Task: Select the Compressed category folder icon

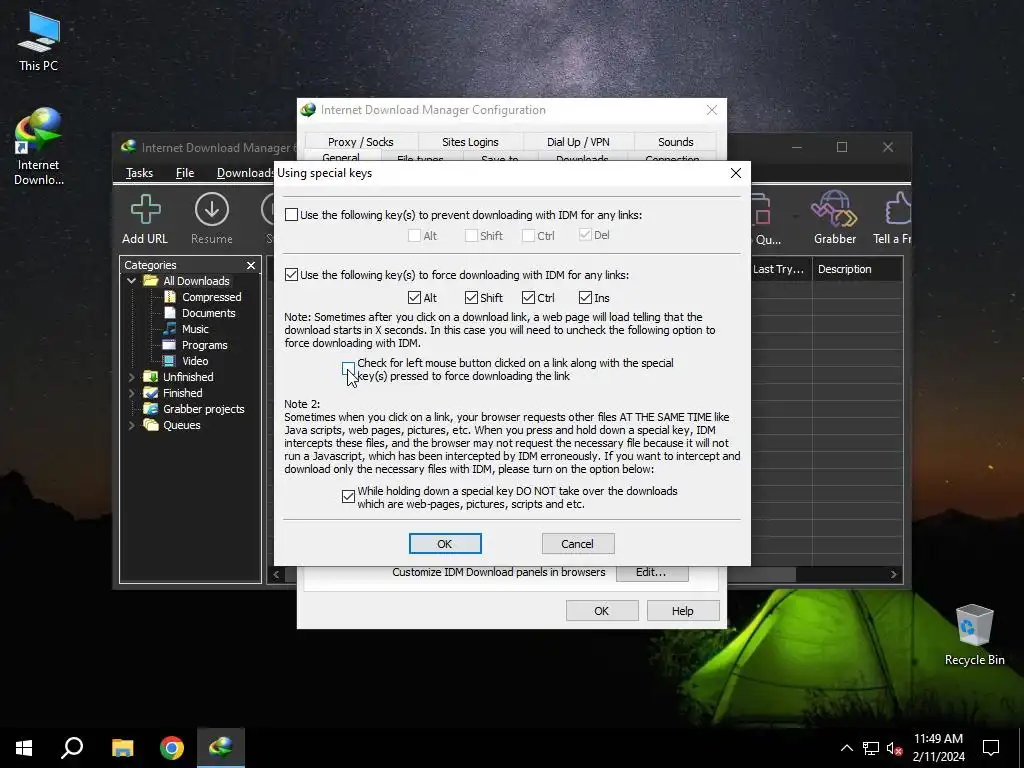Action: (170, 297)
